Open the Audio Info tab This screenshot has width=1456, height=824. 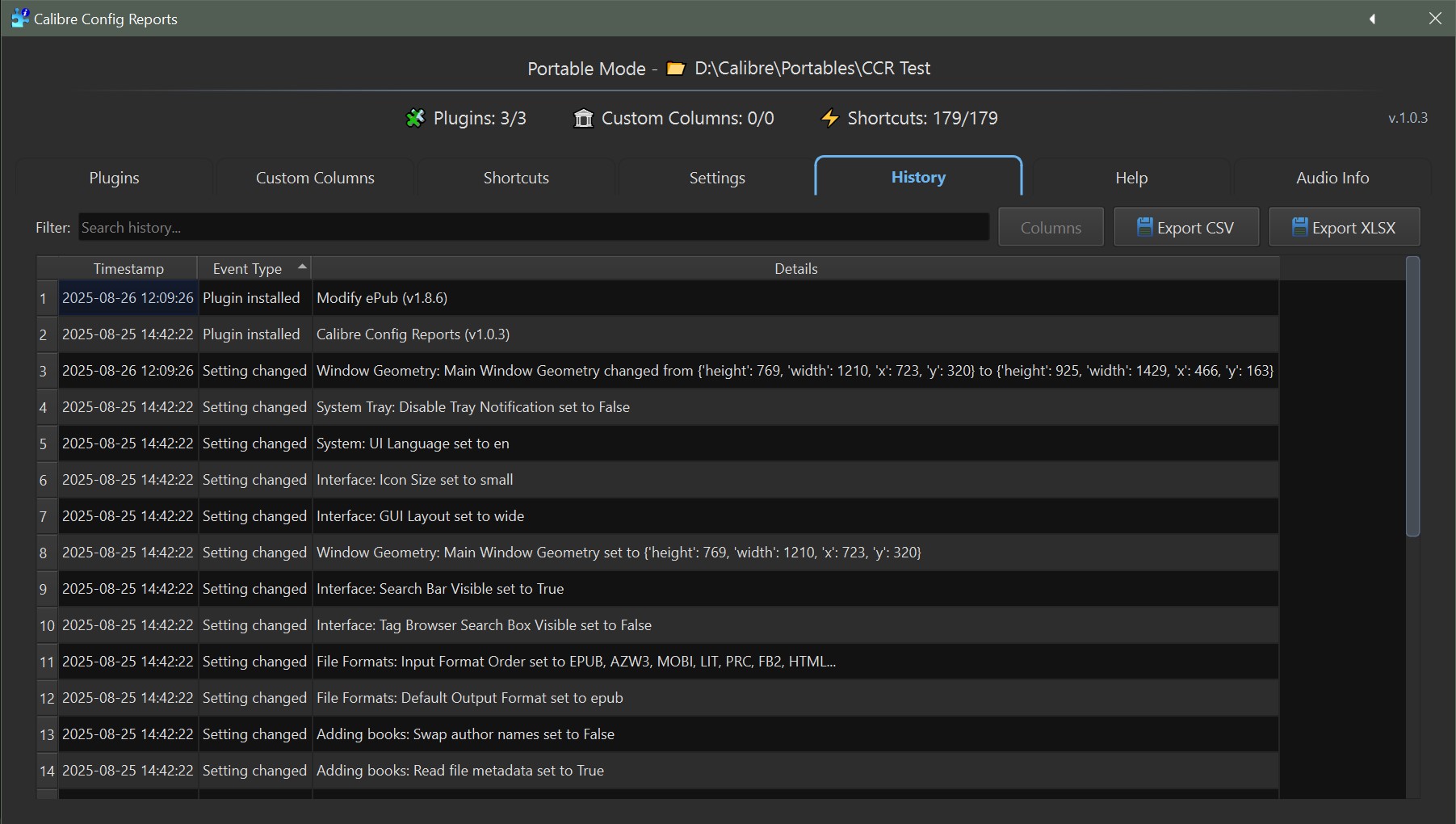[1332, 178]
